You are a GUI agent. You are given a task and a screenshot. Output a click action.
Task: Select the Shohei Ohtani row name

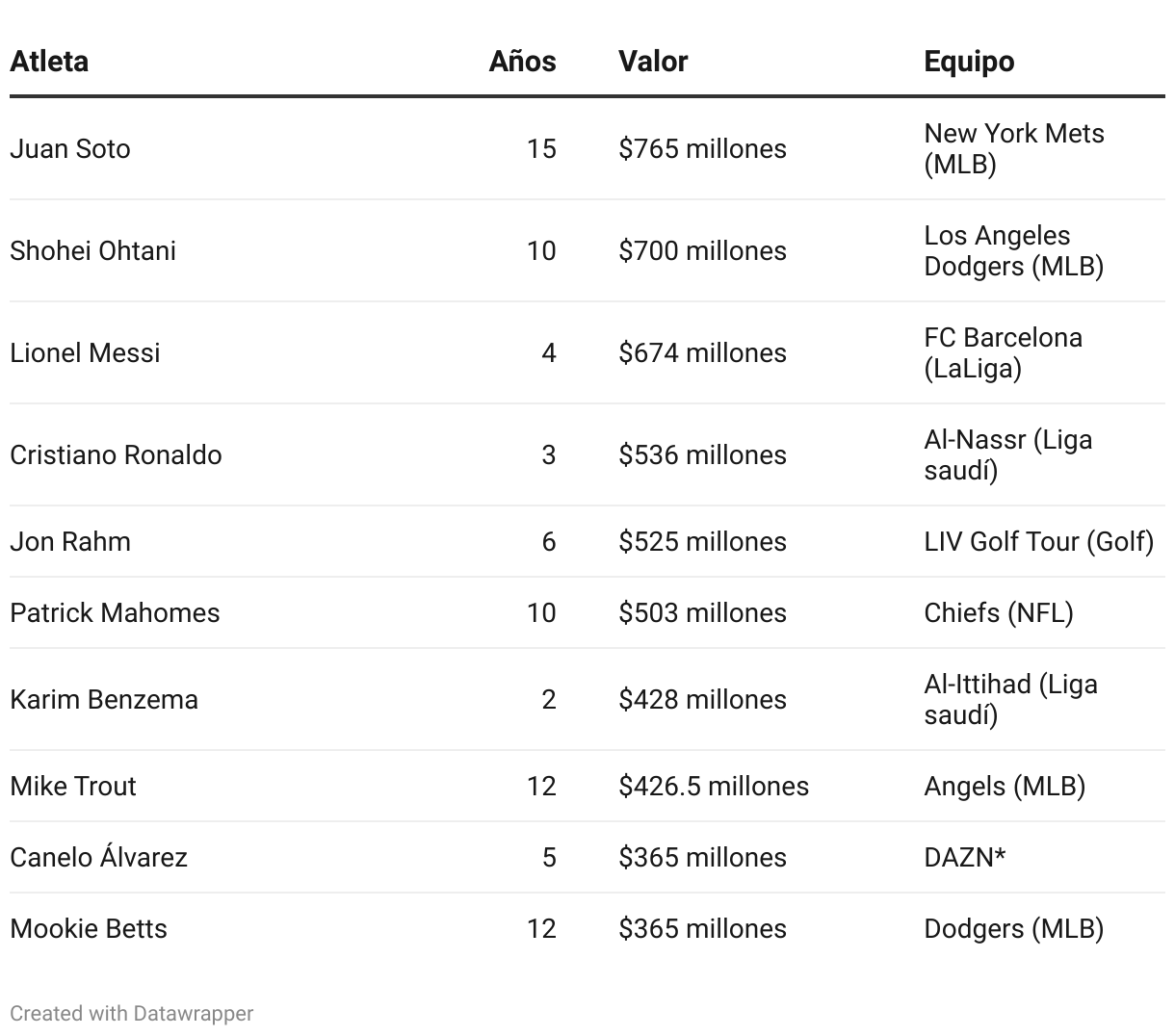[92, 250]
